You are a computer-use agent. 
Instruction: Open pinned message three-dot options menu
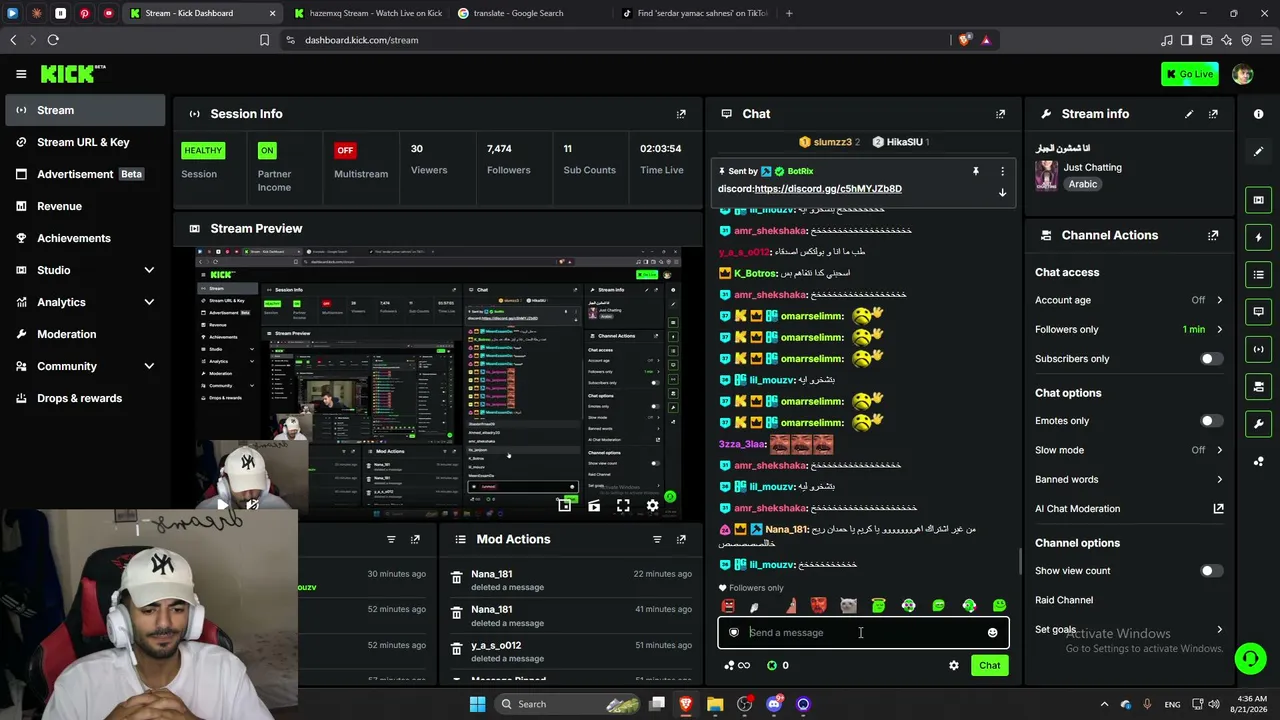1002,171
